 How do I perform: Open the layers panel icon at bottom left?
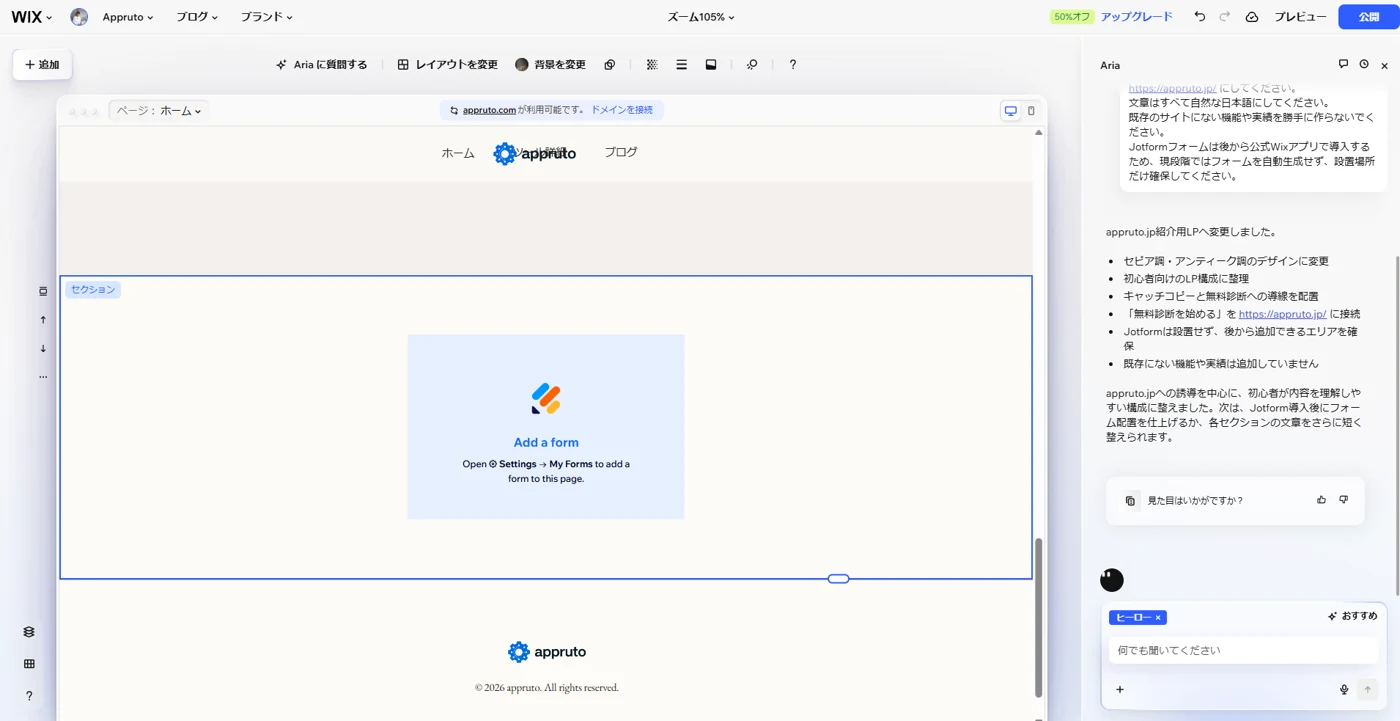click(29, 632)
